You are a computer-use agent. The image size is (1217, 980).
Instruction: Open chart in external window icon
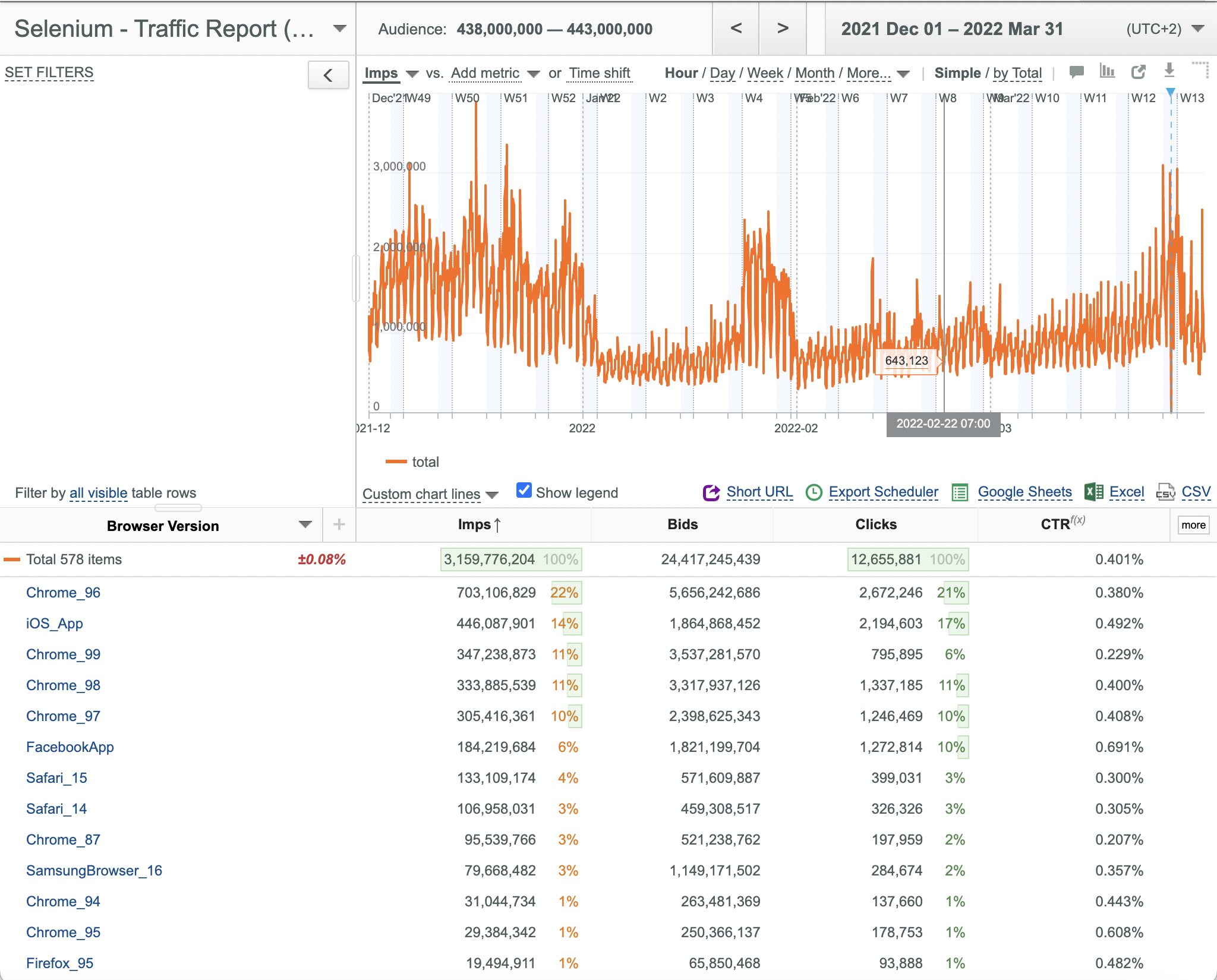(1138, 72)
